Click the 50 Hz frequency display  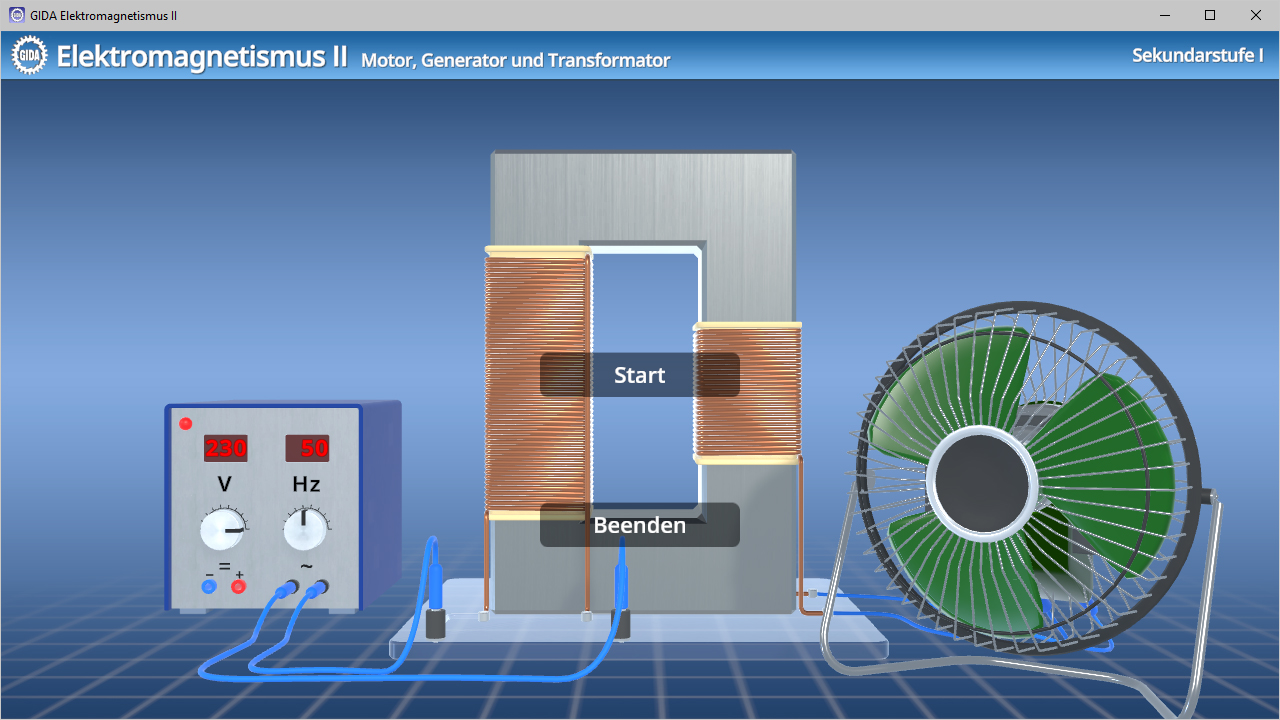tap(308, 448)
